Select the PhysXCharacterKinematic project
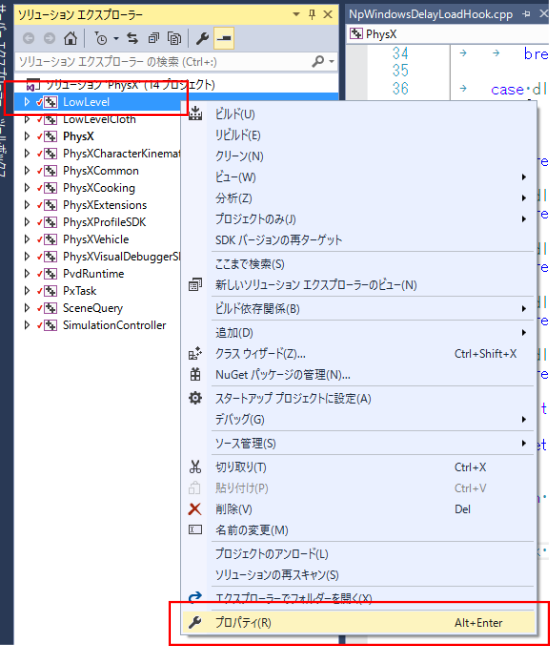This screenshot has height=646, width=550. tap(122, 153)
